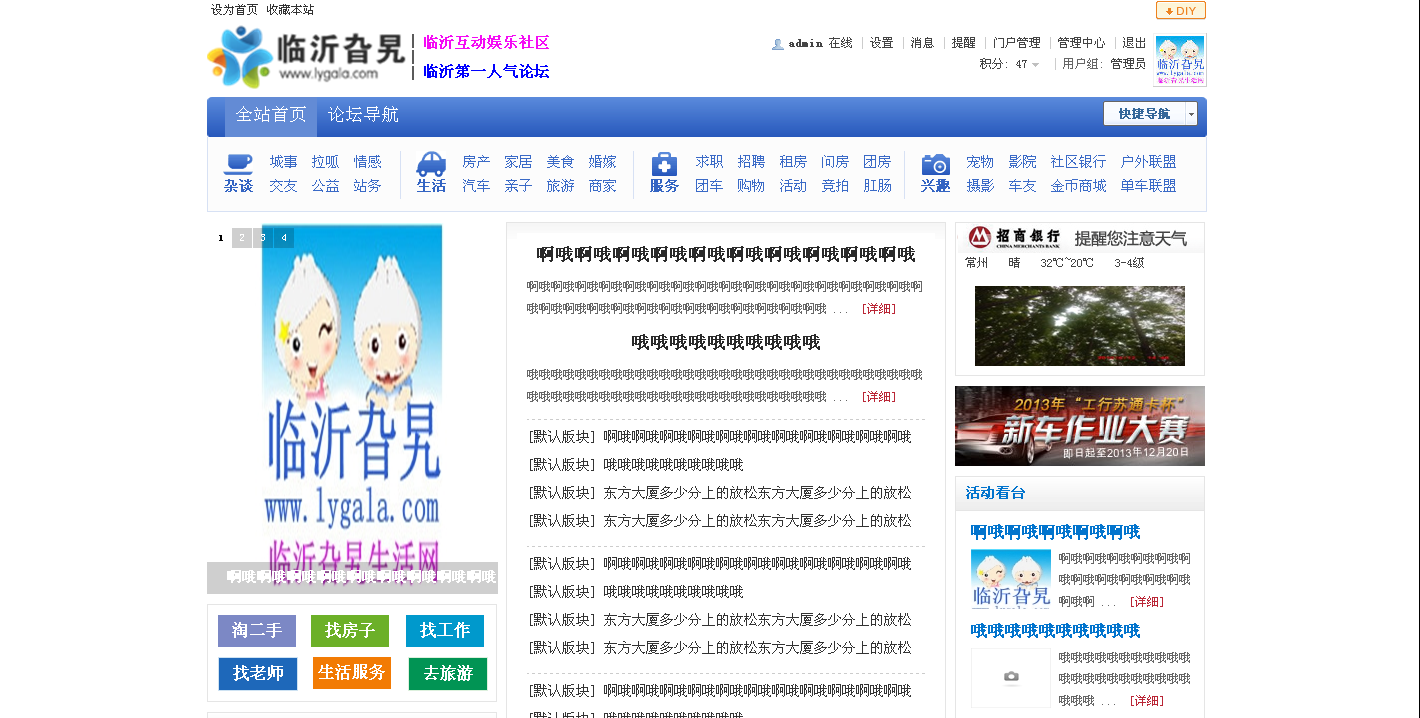Click the 退出 logout link
1420x718 pixels.
pos(1134,43)
